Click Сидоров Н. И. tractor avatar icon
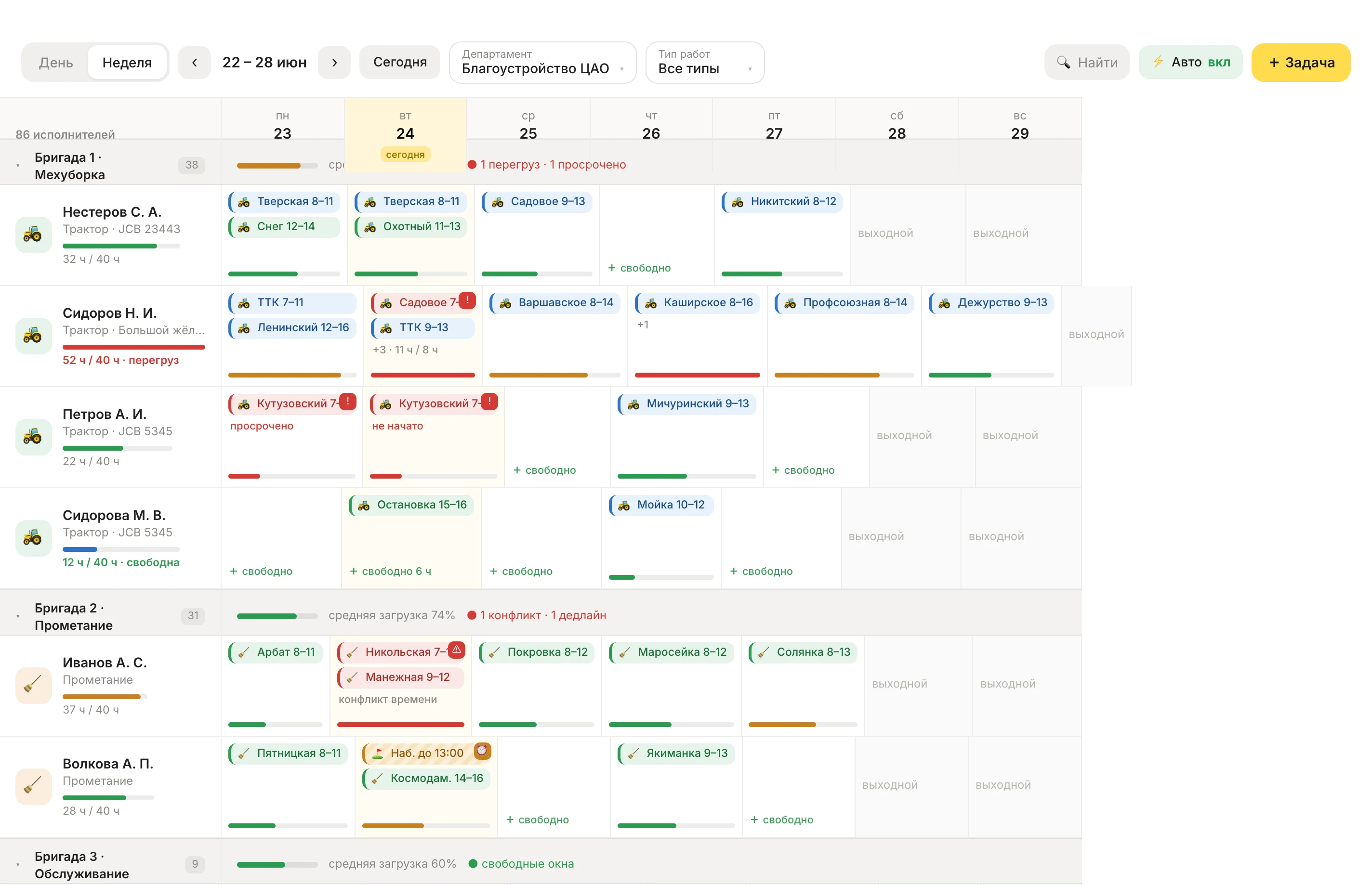The height and width of the screenshot is (885, 1372). pos(33,336)
